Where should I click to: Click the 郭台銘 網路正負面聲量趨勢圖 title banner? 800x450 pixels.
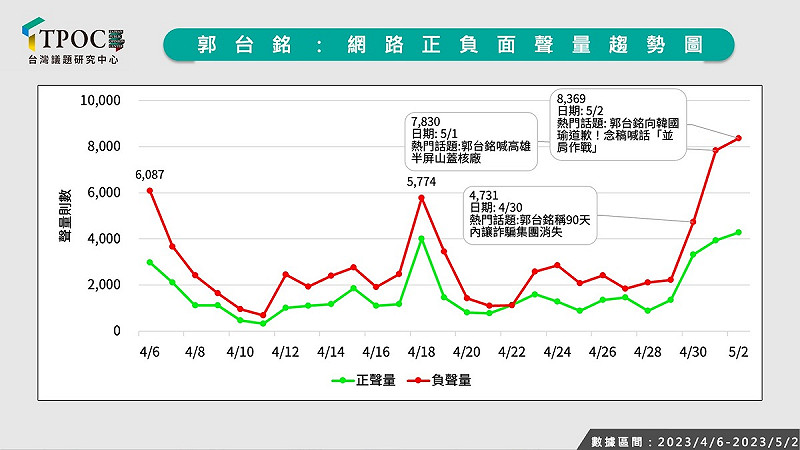(x=448, y=45)
